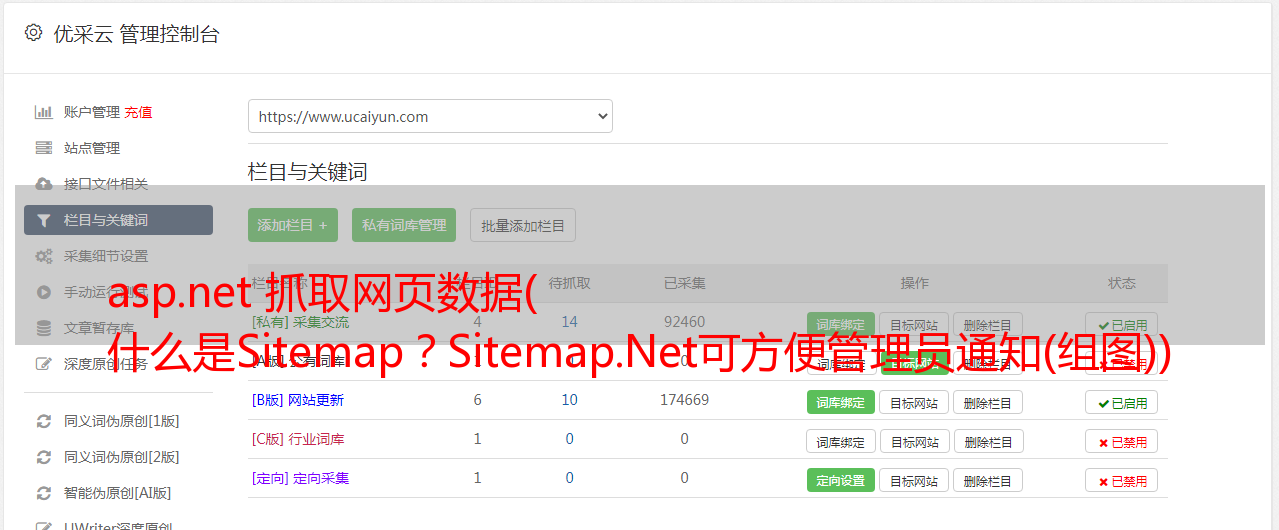
Task: Open 智能伪原创[AI版] in the sidebar
Action: click(118, 493)
